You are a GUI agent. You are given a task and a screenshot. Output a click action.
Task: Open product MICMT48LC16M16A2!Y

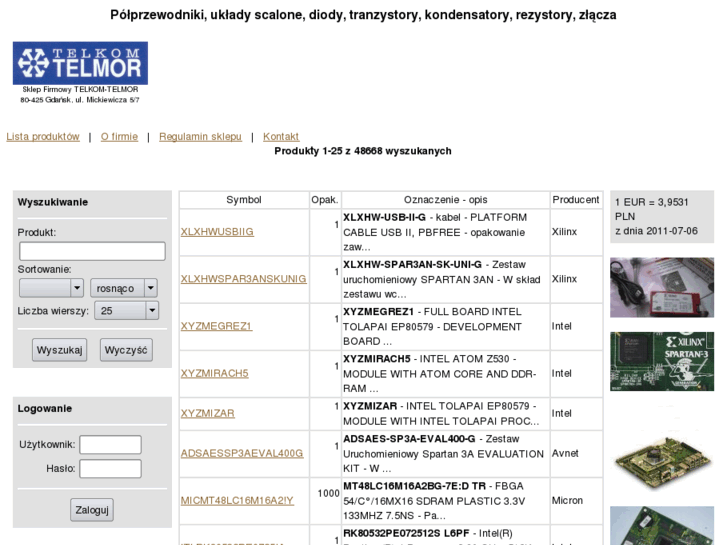tap(237, 500)
